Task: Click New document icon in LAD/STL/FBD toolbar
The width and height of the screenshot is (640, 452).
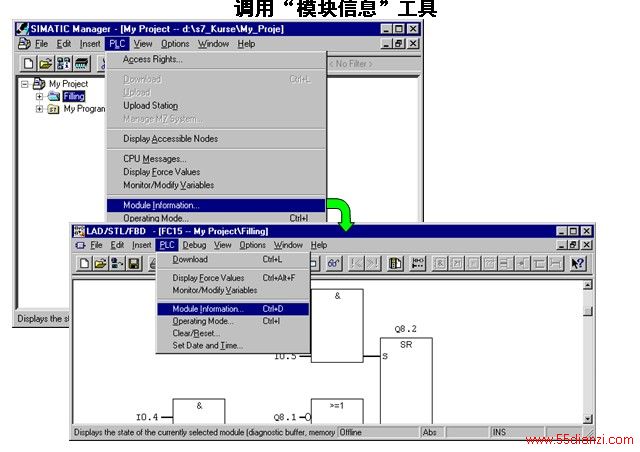Action: point(84,263)
